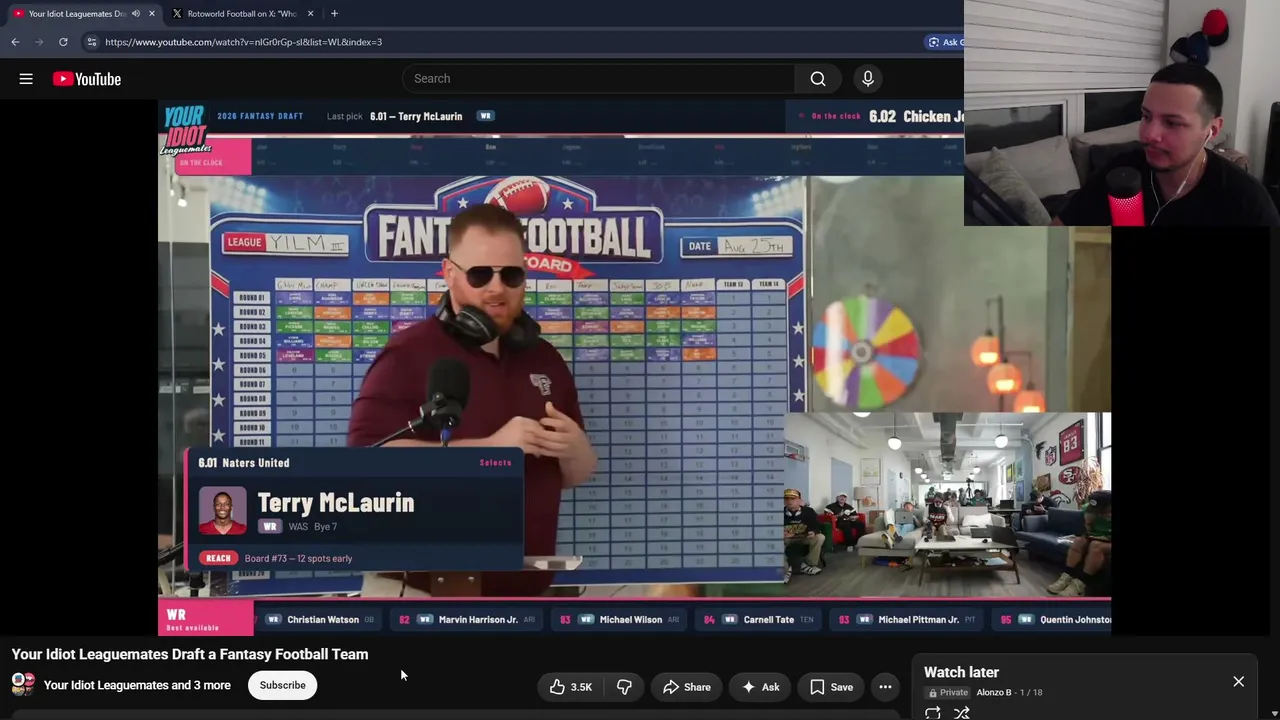Click 'Michael Pittman Jr.' in the ticker
The width and height of the screenshot is (1280, 720).
point(918,620)
